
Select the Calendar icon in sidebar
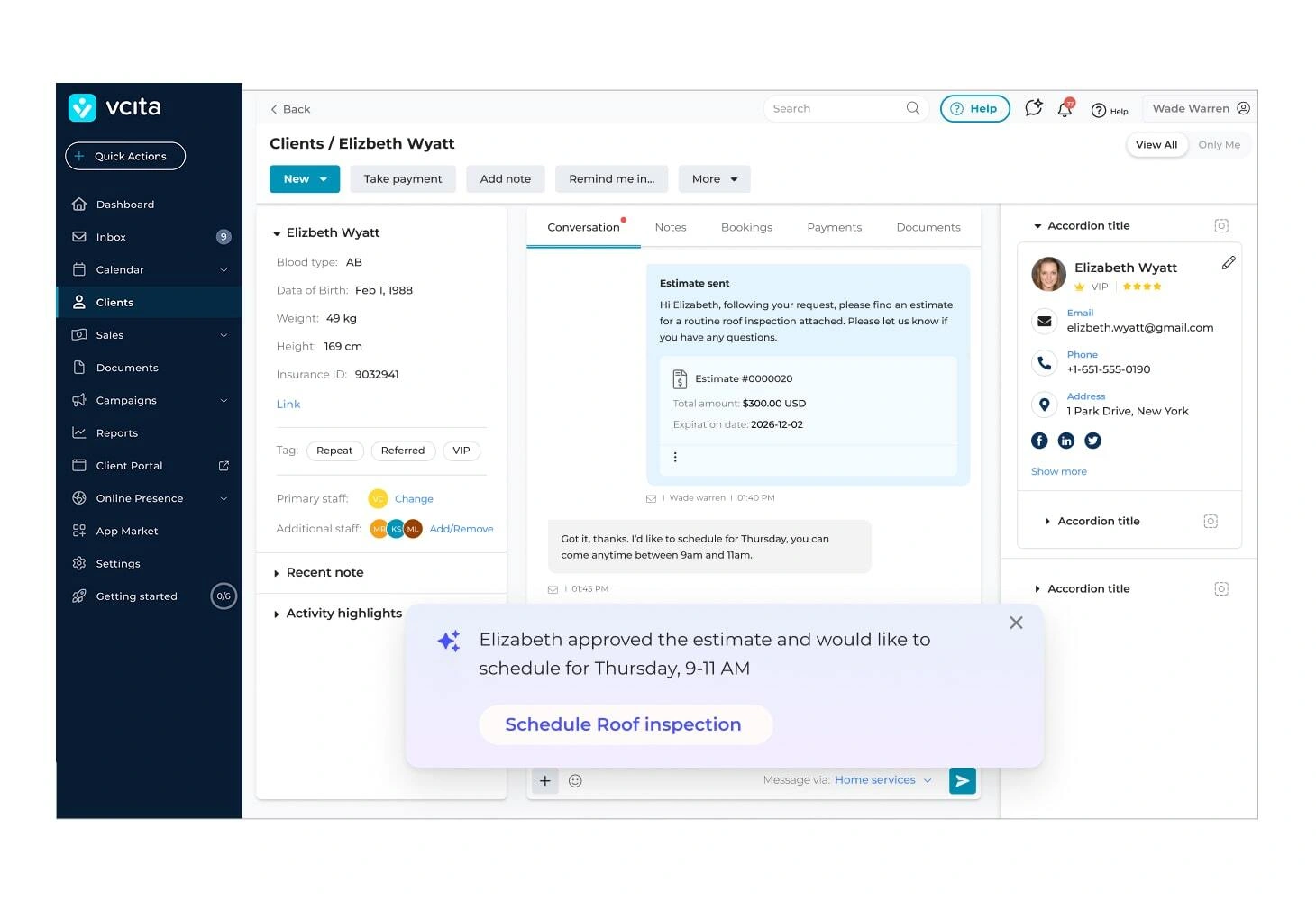coord(80,269)
